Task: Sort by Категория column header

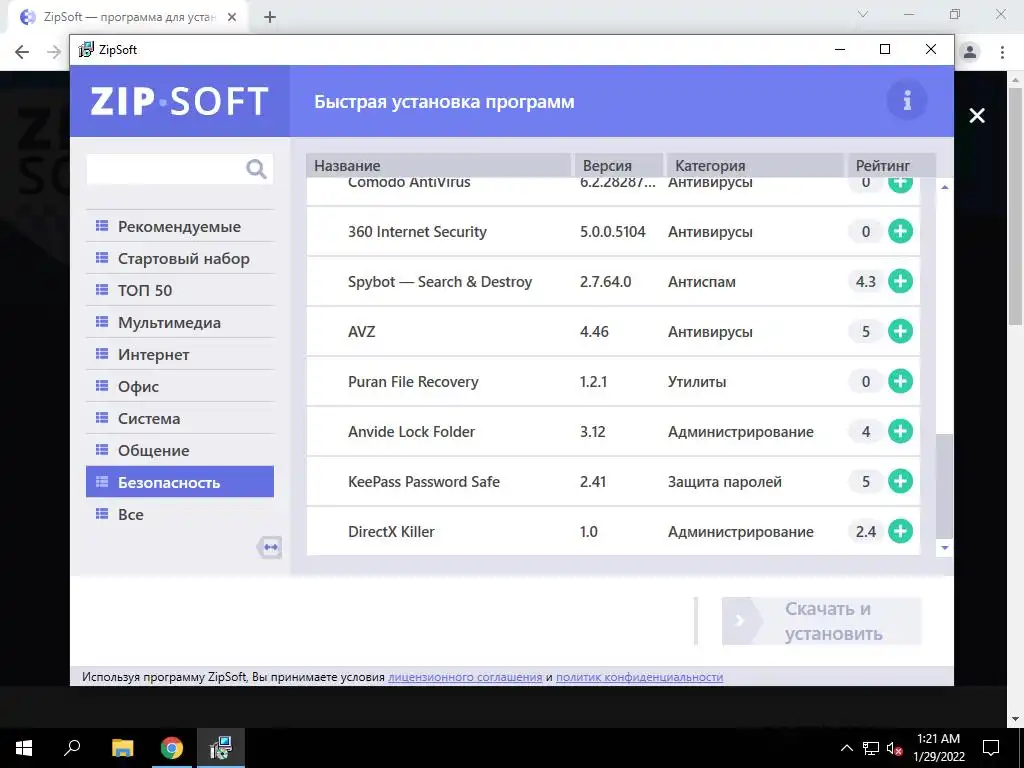Action: [755, 165]
